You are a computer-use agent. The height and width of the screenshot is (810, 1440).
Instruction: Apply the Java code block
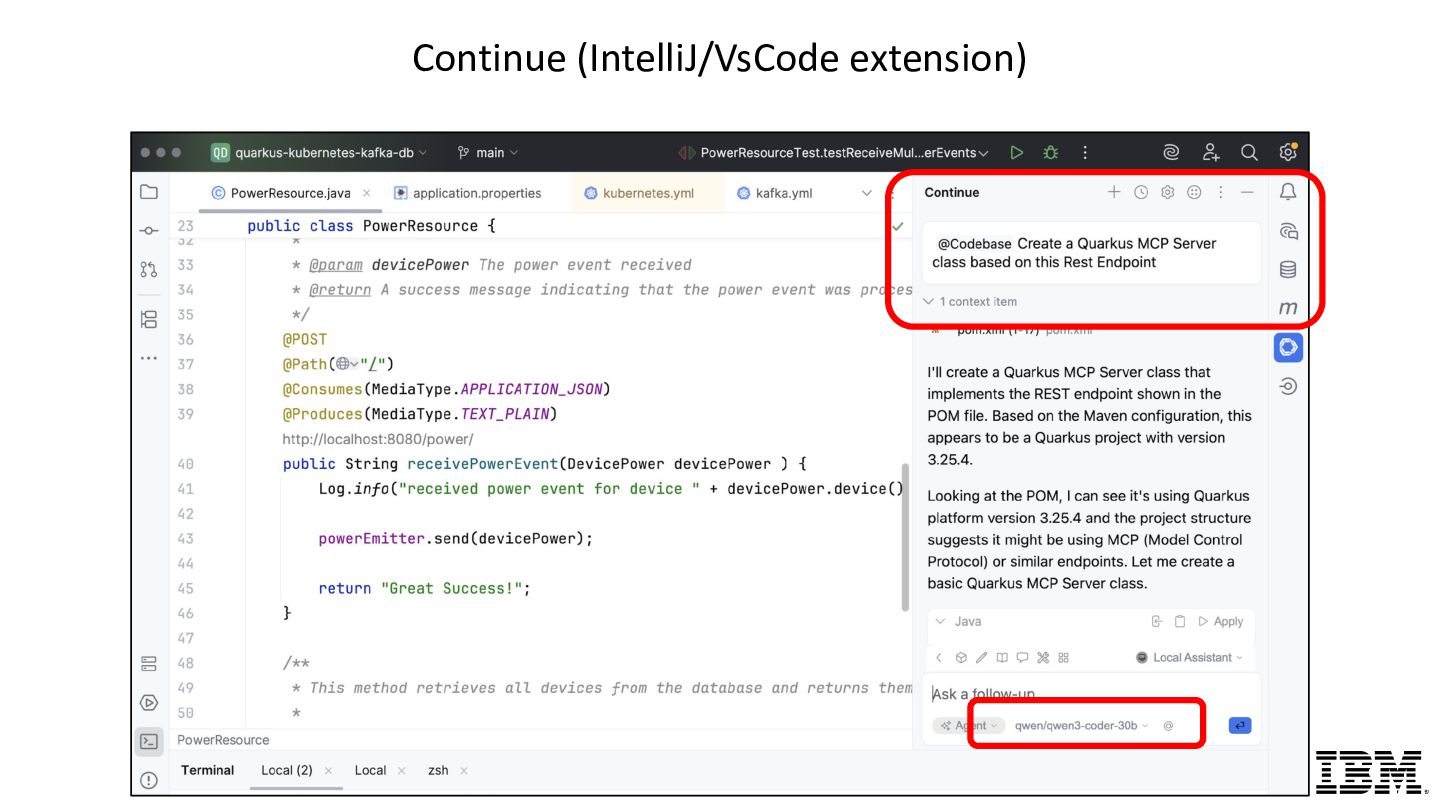pyautogui.click(x=1220, y=621)
